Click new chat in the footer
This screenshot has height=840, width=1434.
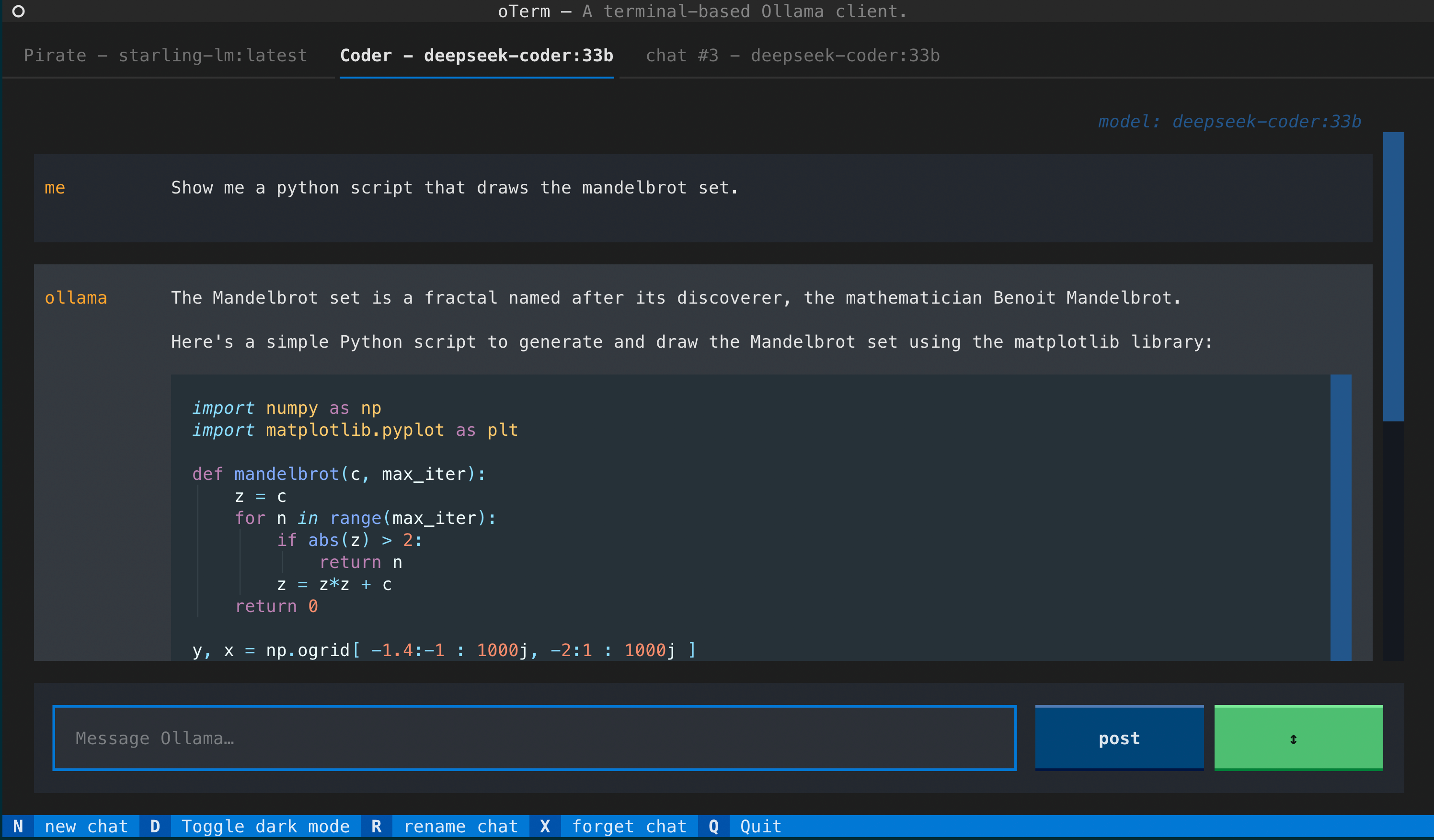(x=86, y=826)
